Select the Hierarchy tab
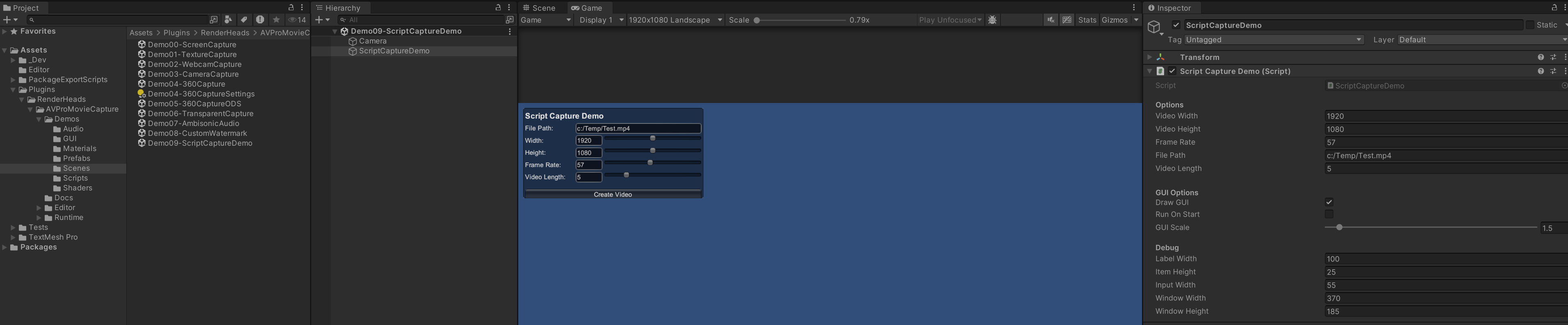Viewport: 1568px width, 325px height. tap(342, 8)
